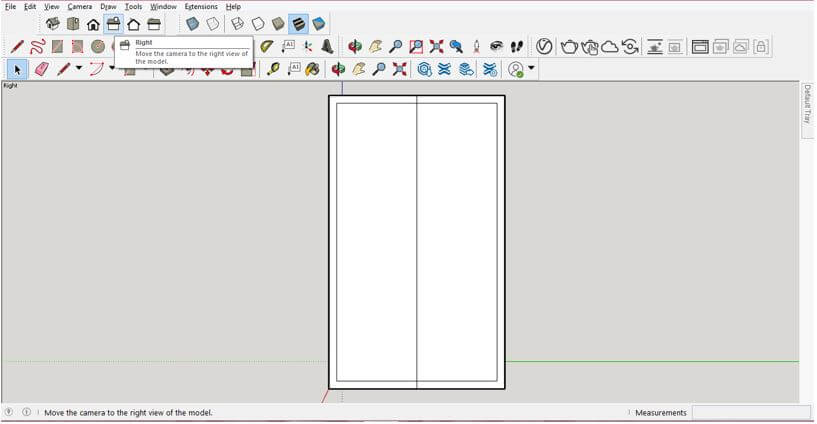This screenshot has height=424, width=817.
Task: Select the Tape Measure tool
Action: [x=273, y=69]
